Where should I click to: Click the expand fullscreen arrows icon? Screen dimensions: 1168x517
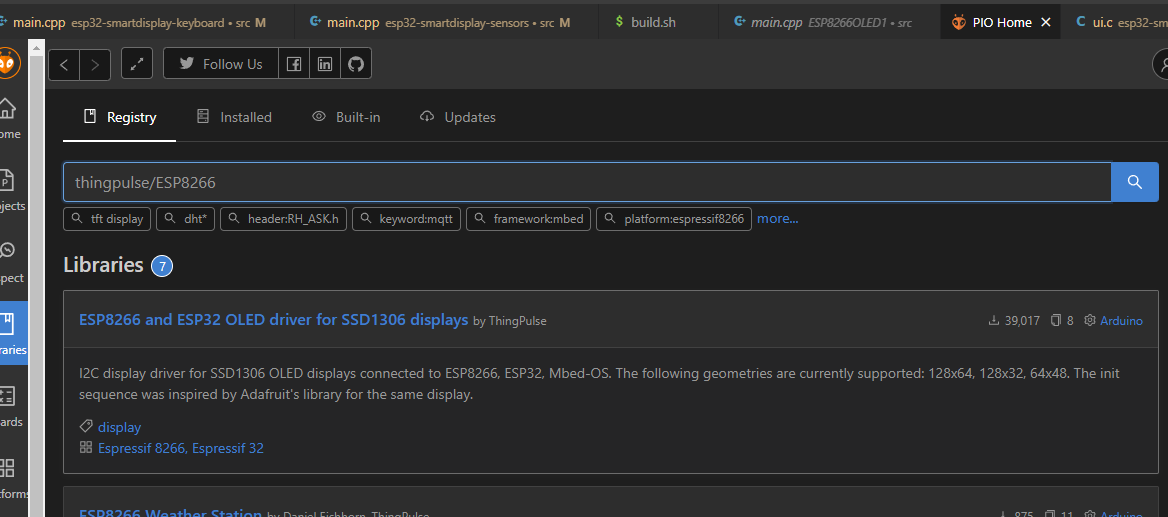[x=137, y=64]
